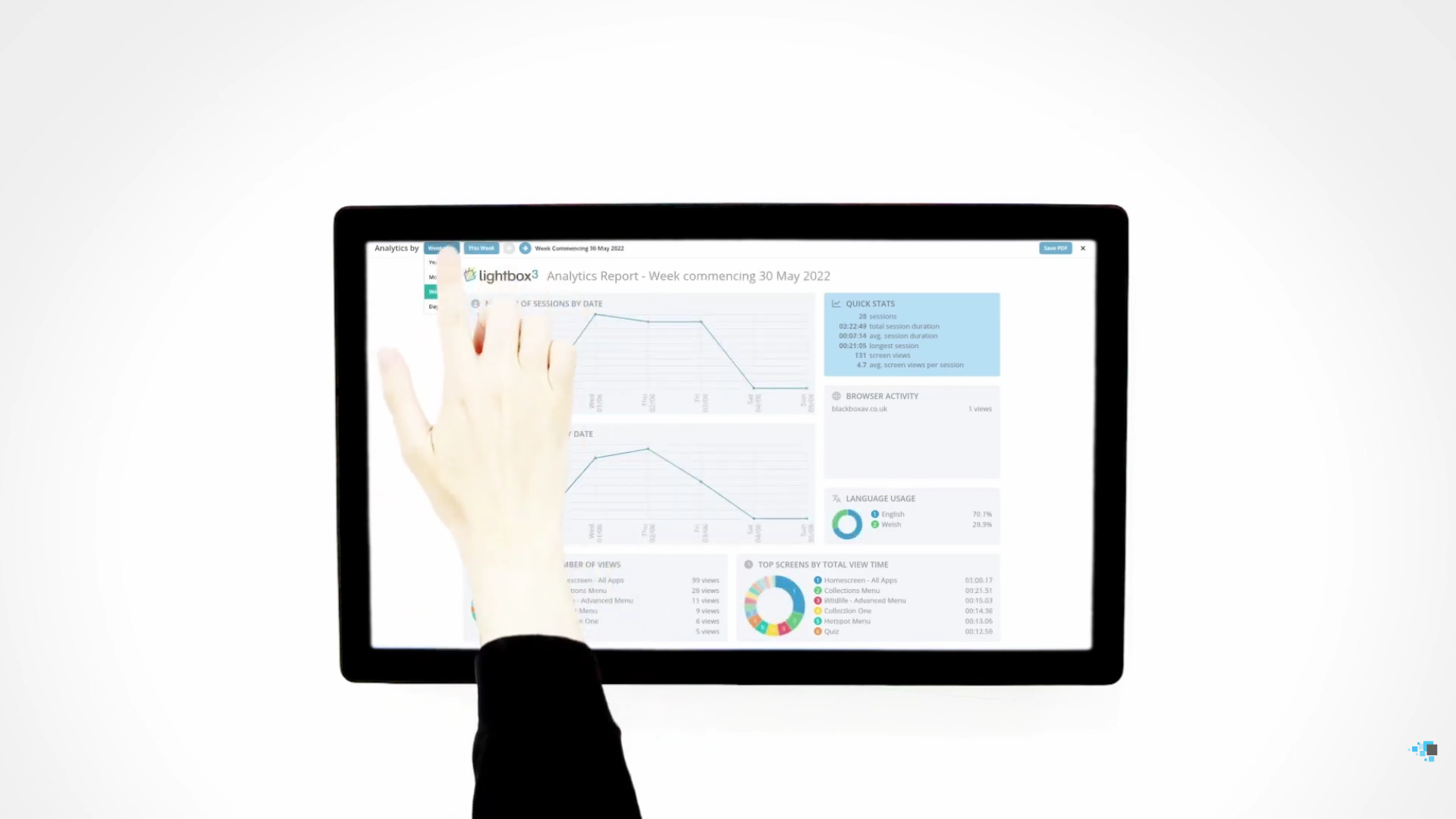The image size is (1456, 819).
Task: Click the Save PDF button
Action: (1055, 247)
